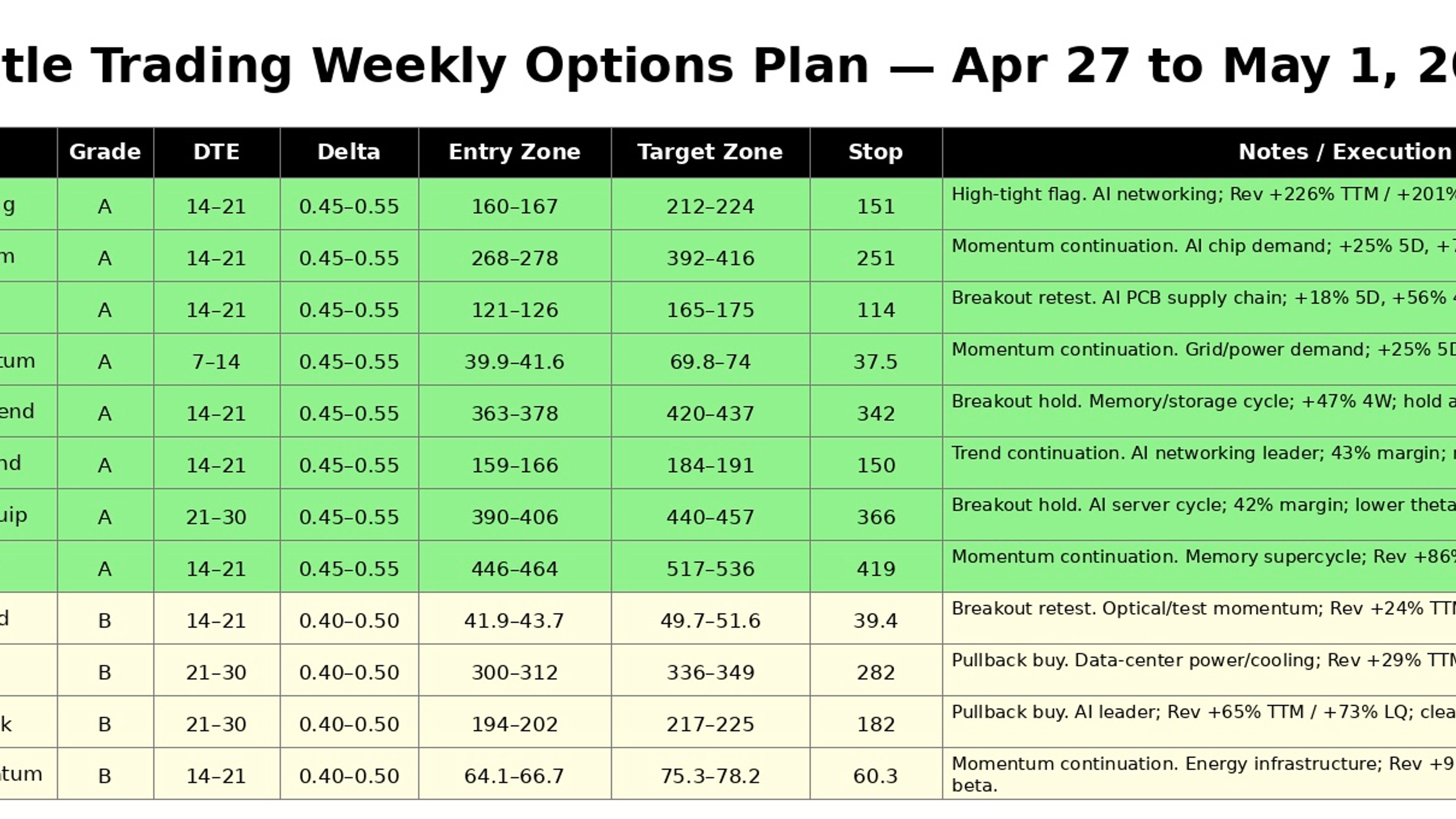
Task: Click the Entry Zone header
Action: click(x=515, y=152)
